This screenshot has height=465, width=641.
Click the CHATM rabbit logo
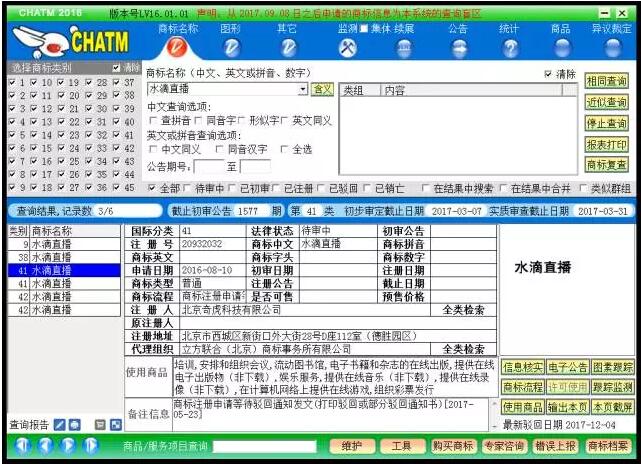70,41
